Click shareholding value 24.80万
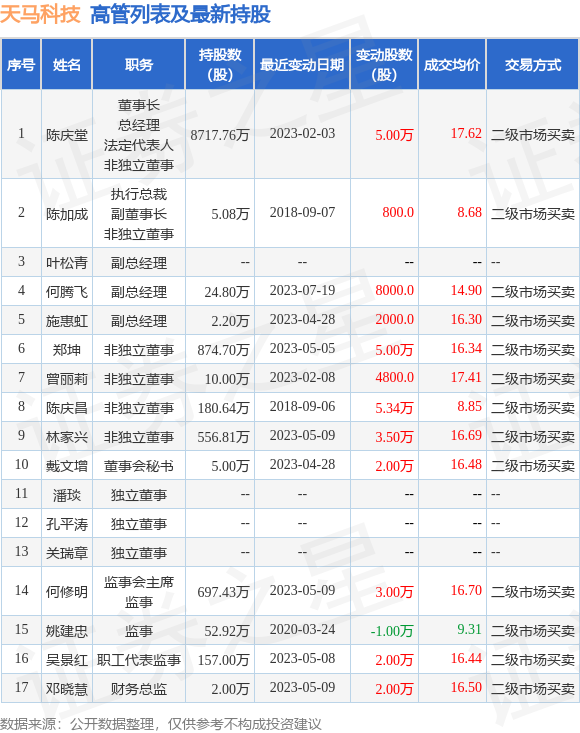Image resolution: width=580 pixels, height=733 pixels. coord(227,292)
